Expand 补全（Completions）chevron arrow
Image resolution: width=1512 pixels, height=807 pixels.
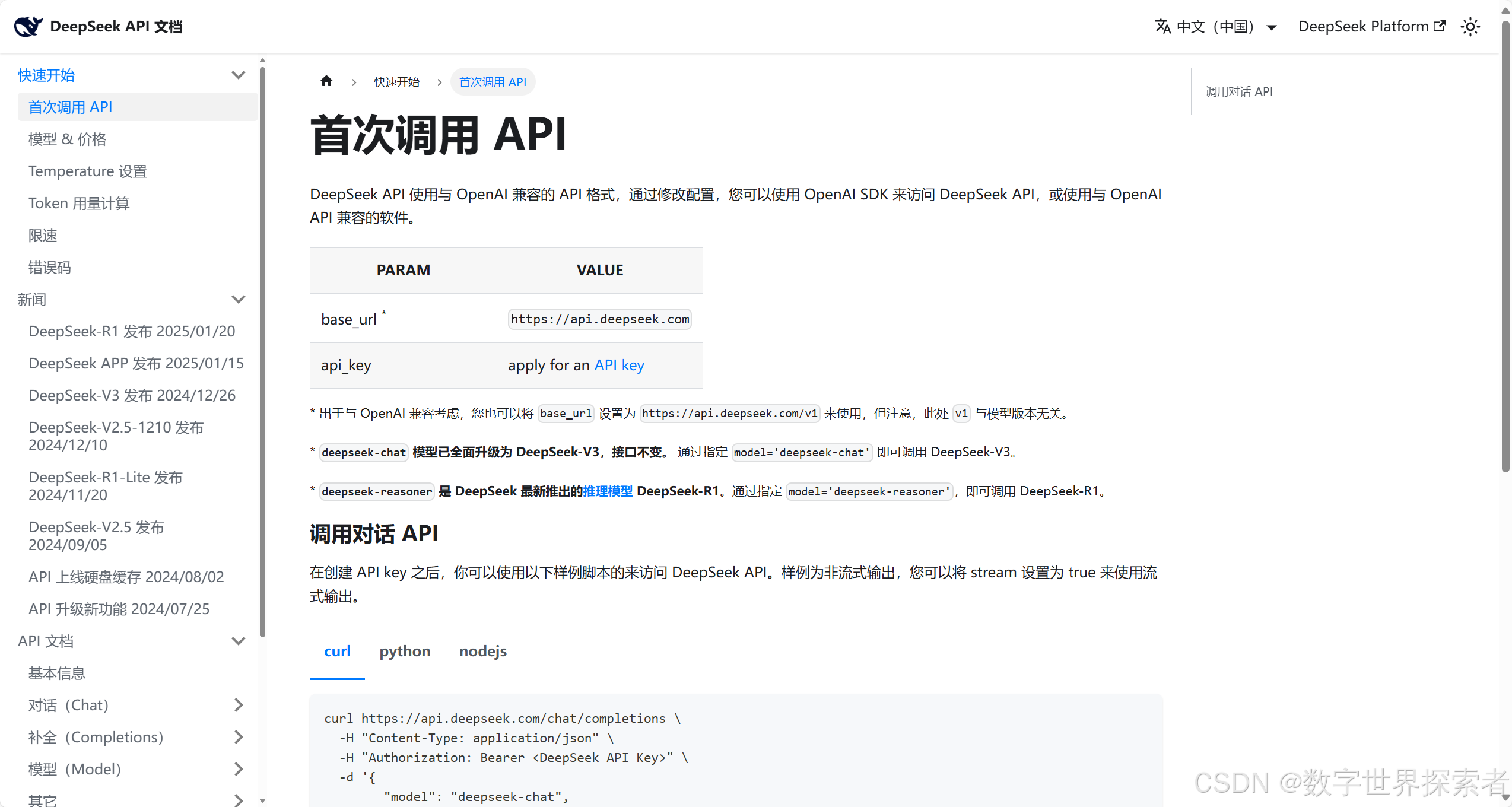point(238,738)
